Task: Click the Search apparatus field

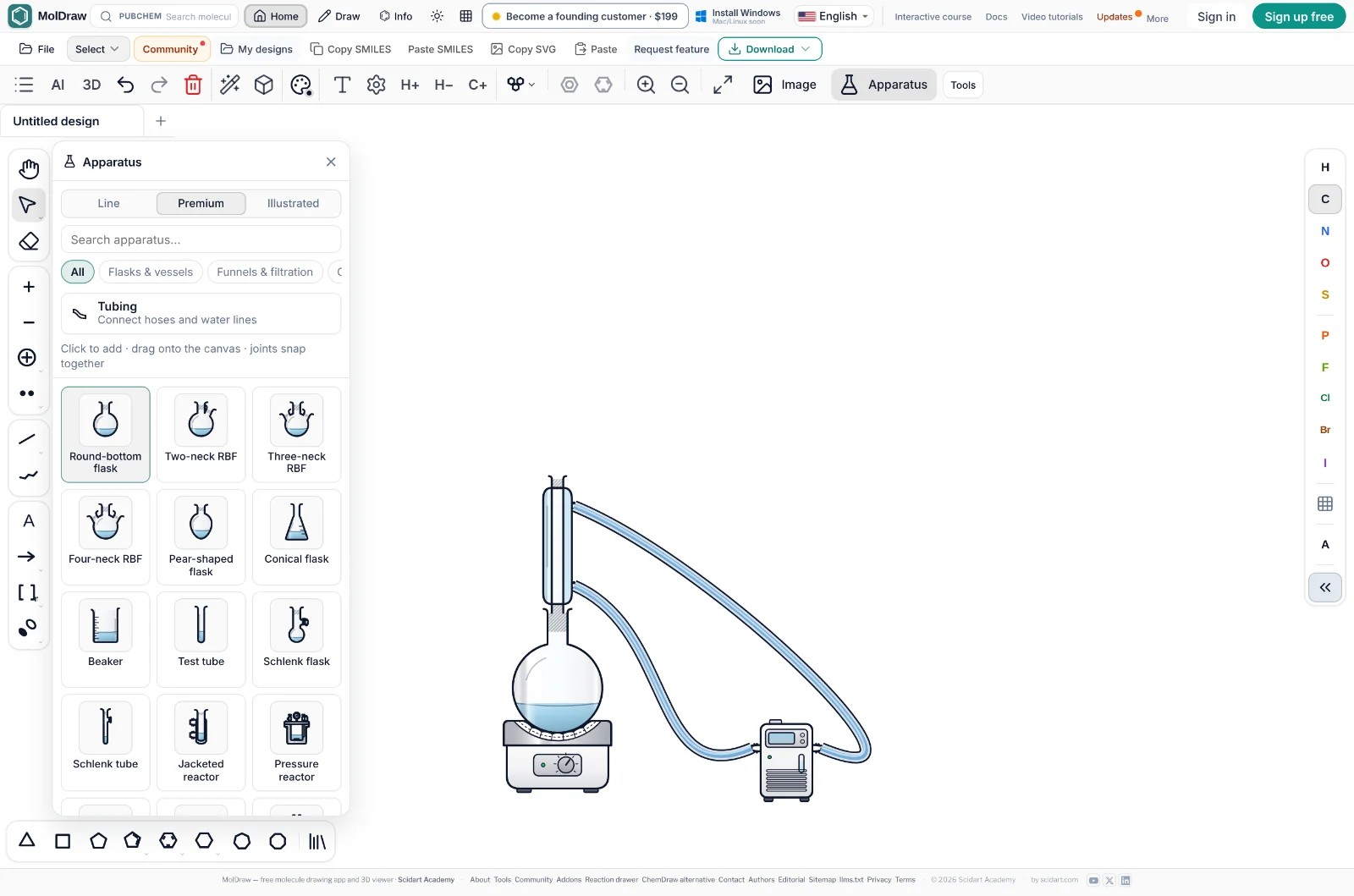Action: 201,239
